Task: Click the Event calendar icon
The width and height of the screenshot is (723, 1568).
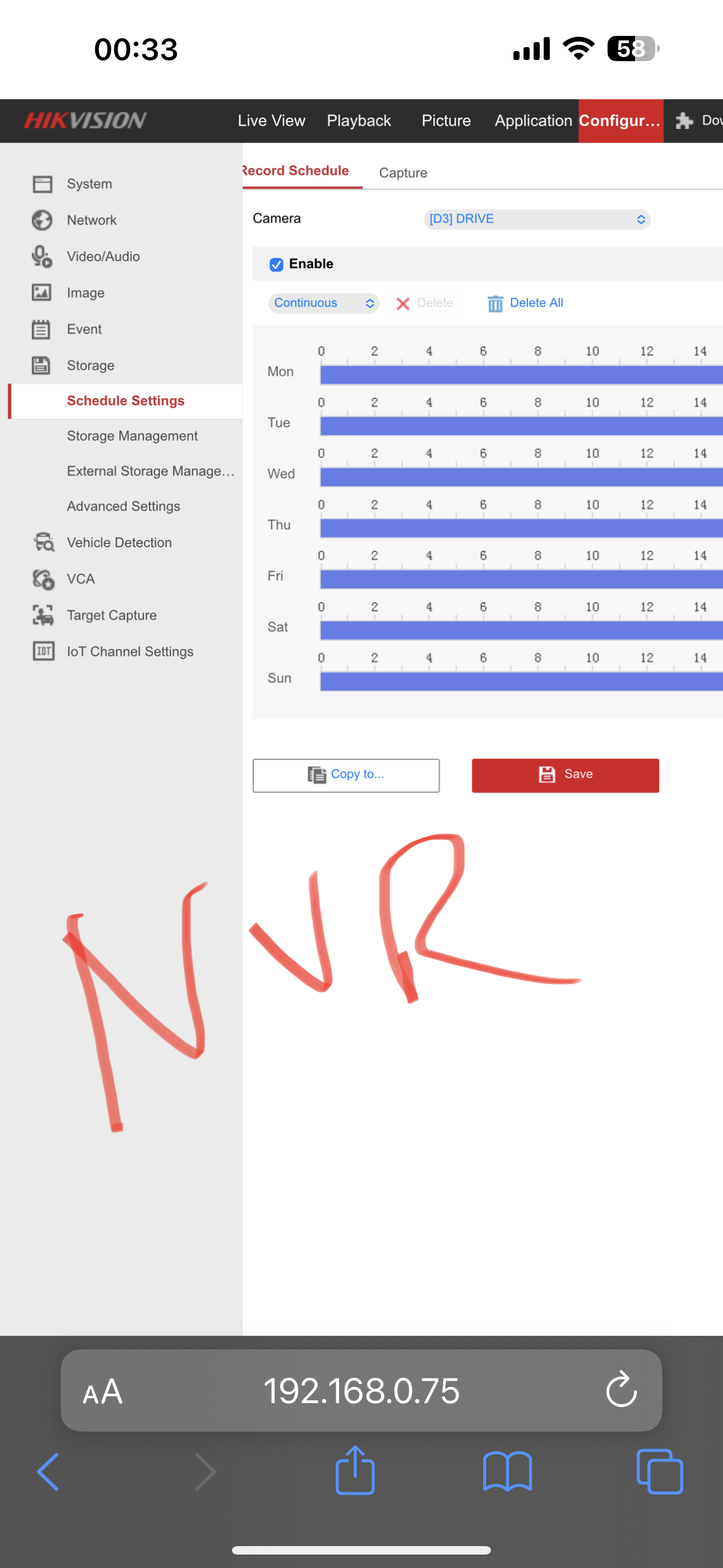Action: point(41,329)
